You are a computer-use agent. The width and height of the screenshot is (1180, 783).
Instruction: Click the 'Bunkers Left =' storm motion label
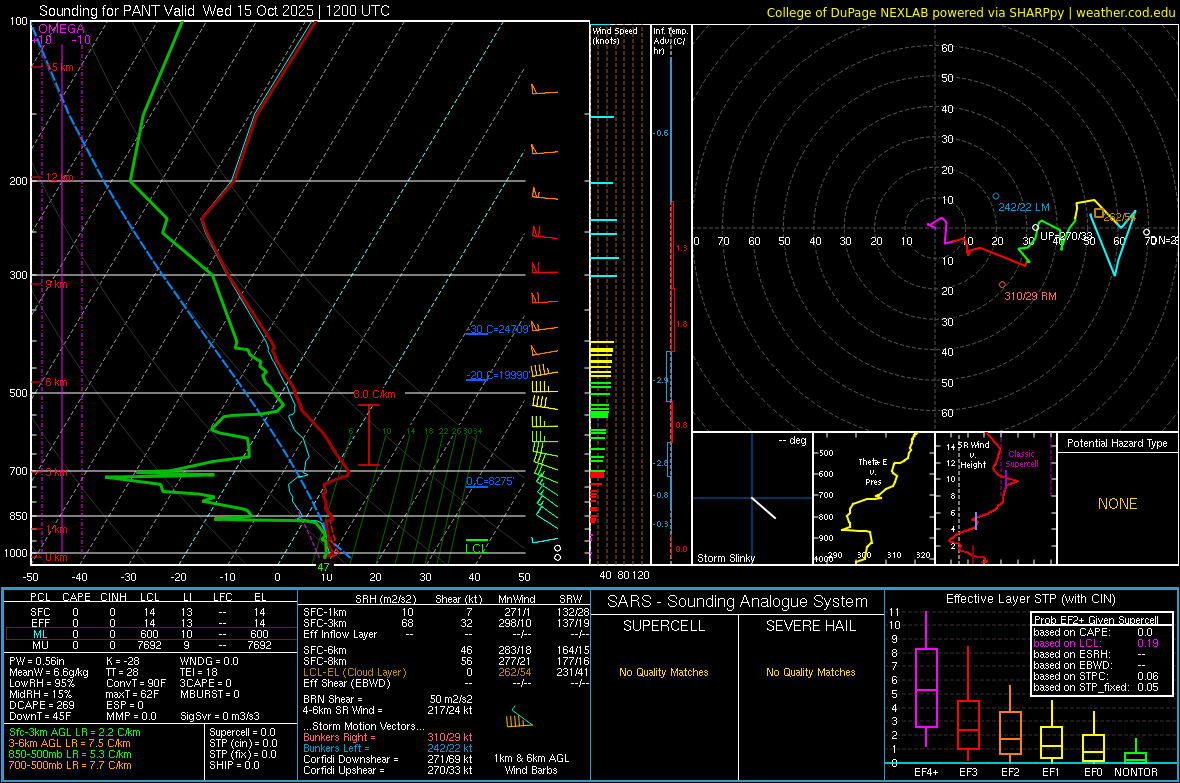(x=336, y=748)
